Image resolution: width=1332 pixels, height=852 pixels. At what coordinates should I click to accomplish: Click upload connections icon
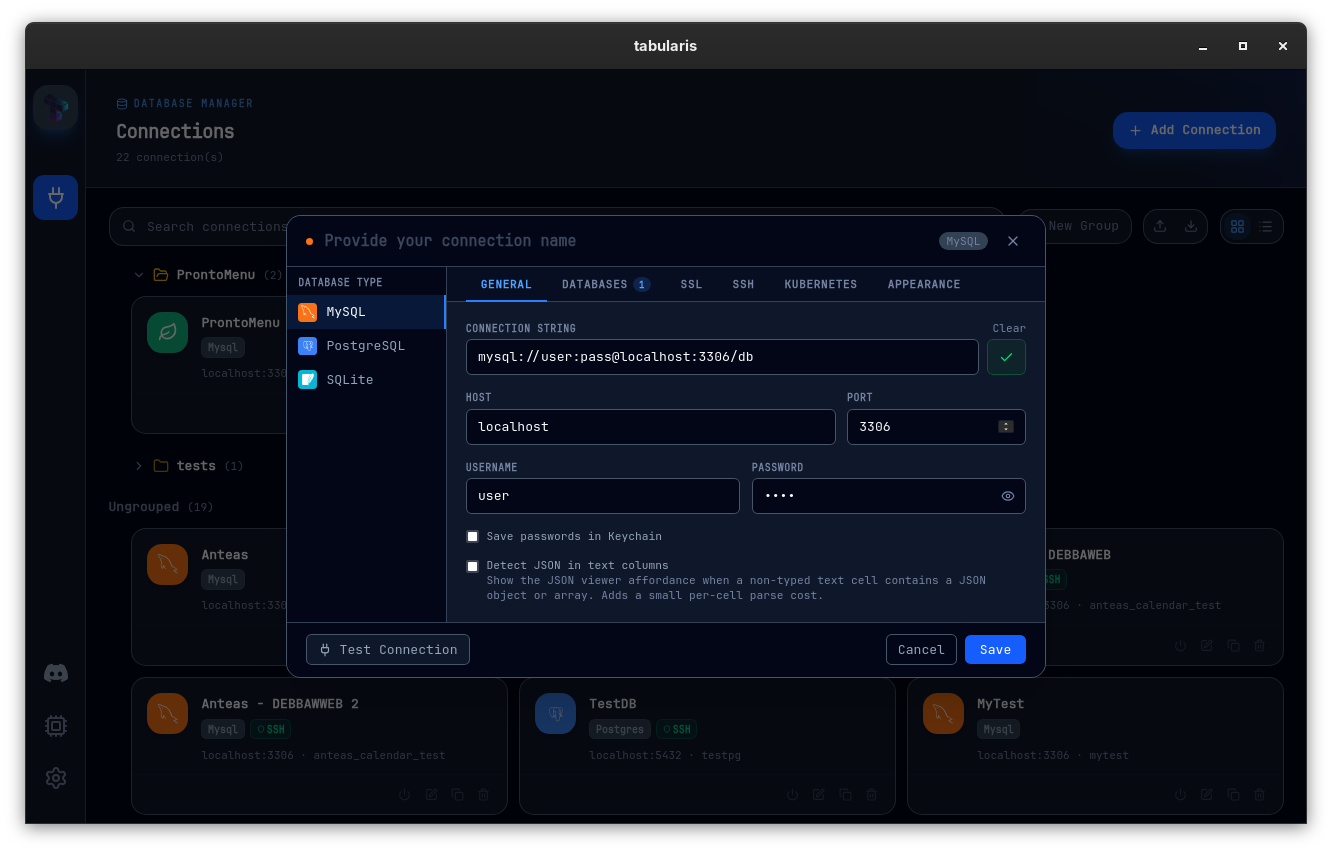[x=1160, y=226]
